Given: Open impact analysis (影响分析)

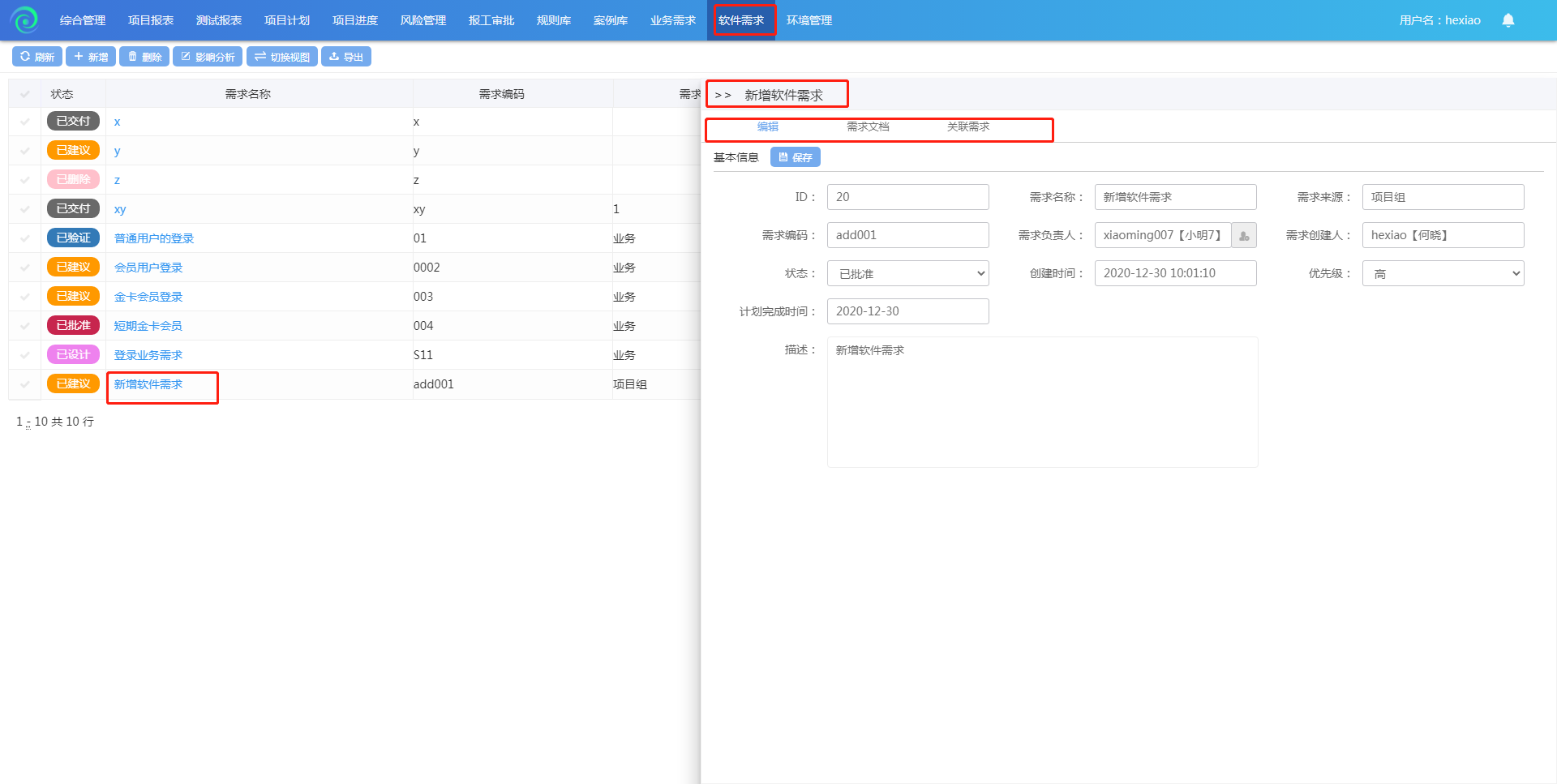Looking at the screenshot, I should coord(208,57).
